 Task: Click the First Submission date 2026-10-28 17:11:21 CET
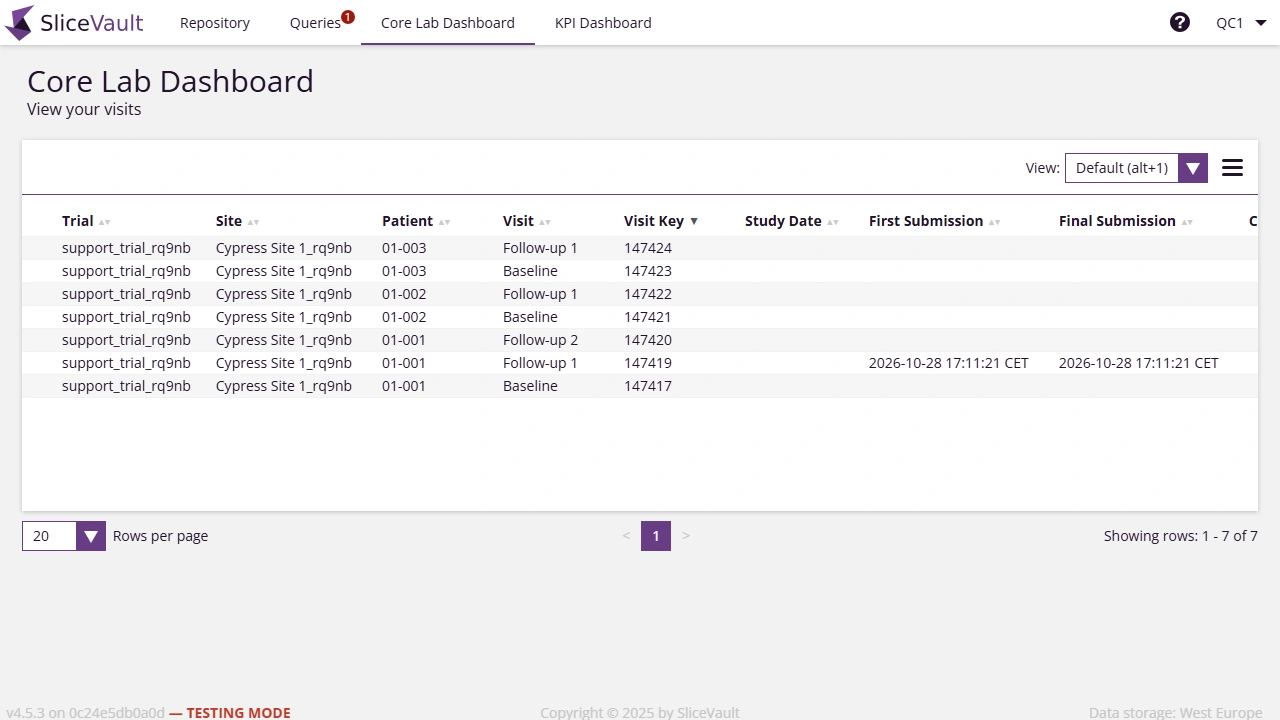[x=949, y=363]
